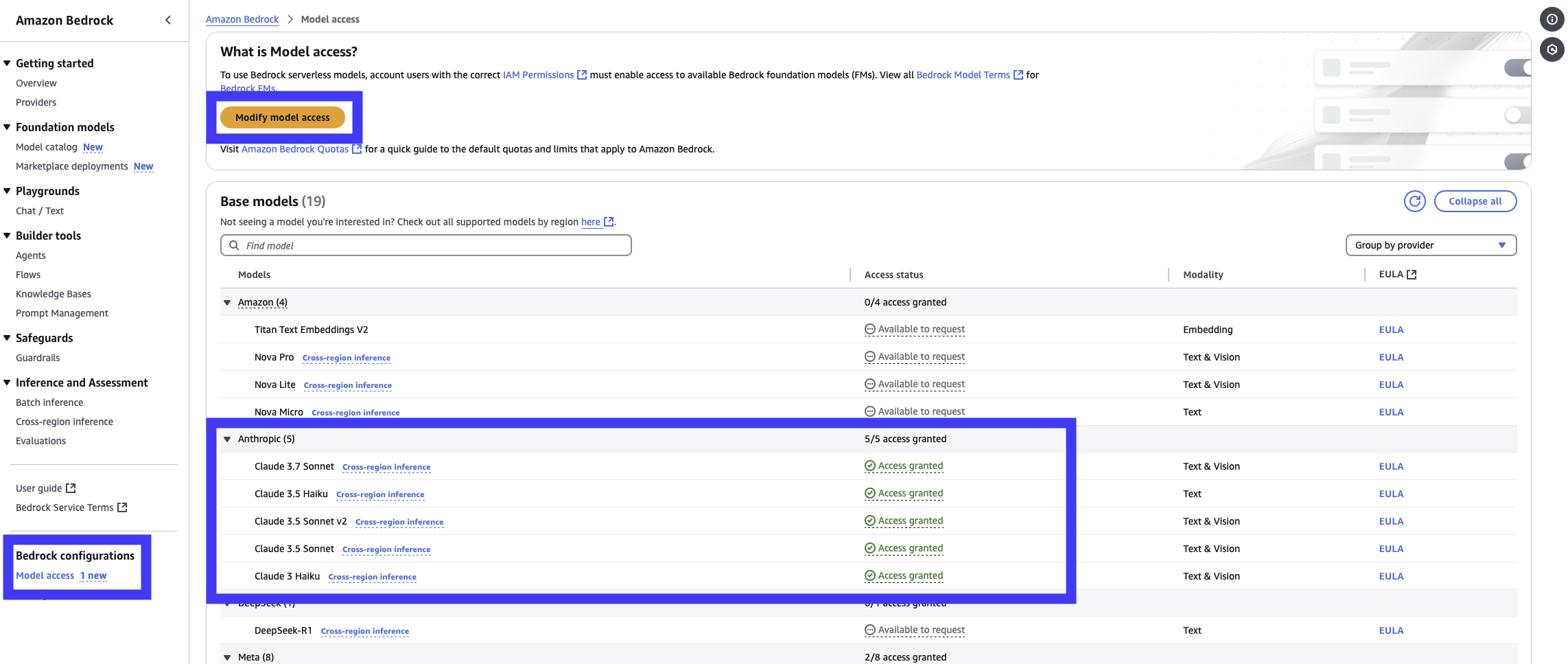This screenshot has height=664, width=1568.
Task: Open the external link icon beside IAM Permissions
Action: [x=582, y=75]
